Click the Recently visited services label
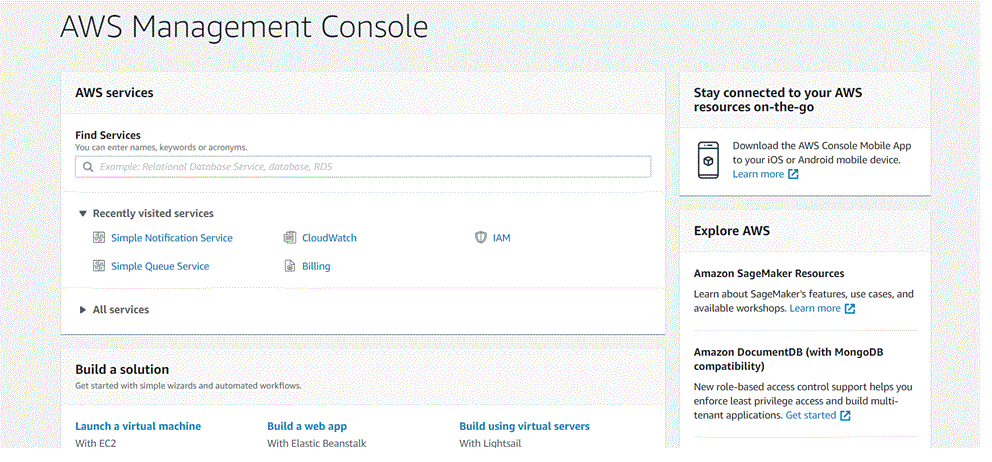 point(153,214)
